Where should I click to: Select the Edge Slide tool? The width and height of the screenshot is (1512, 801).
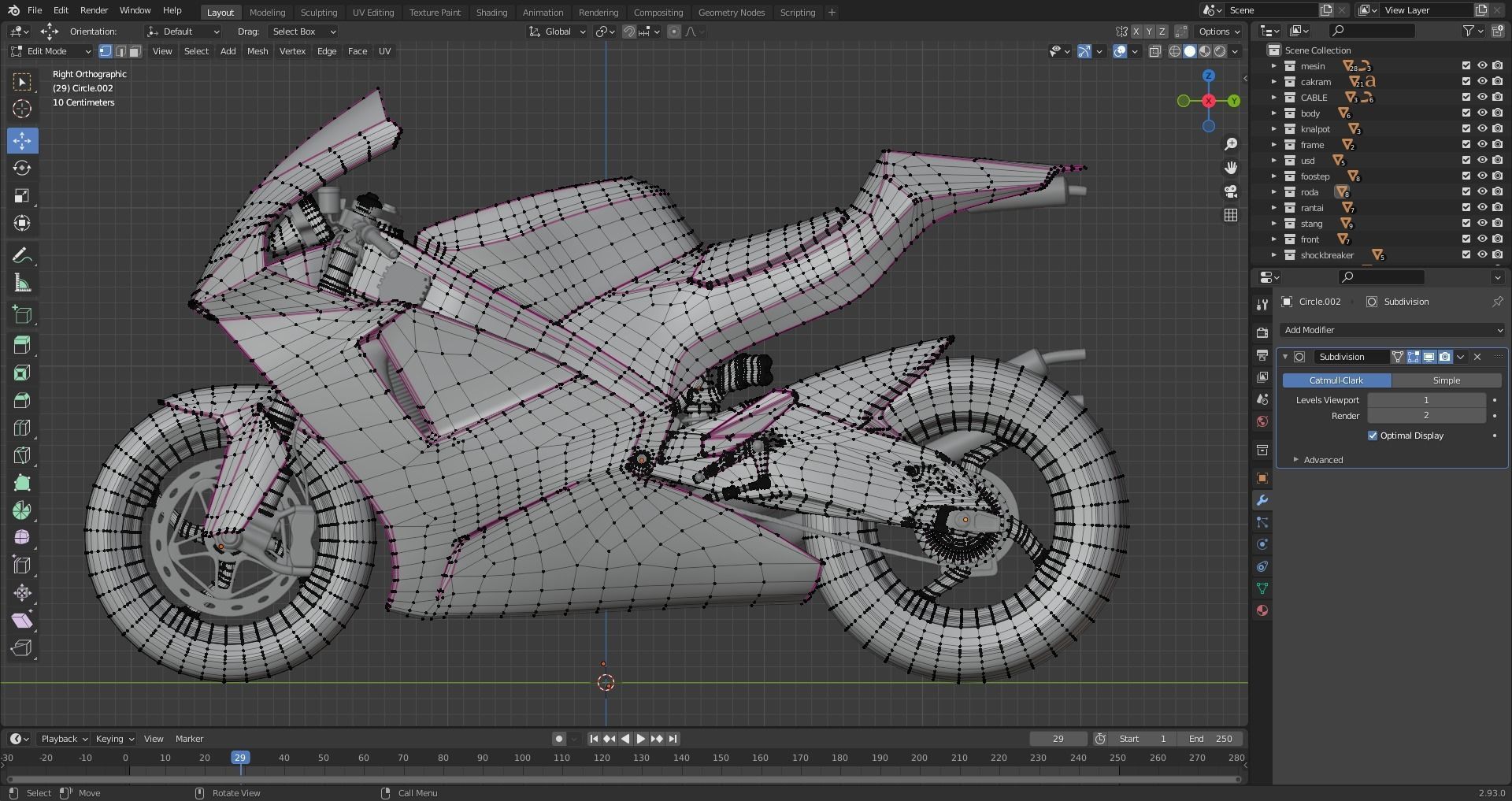pos(22,566)
